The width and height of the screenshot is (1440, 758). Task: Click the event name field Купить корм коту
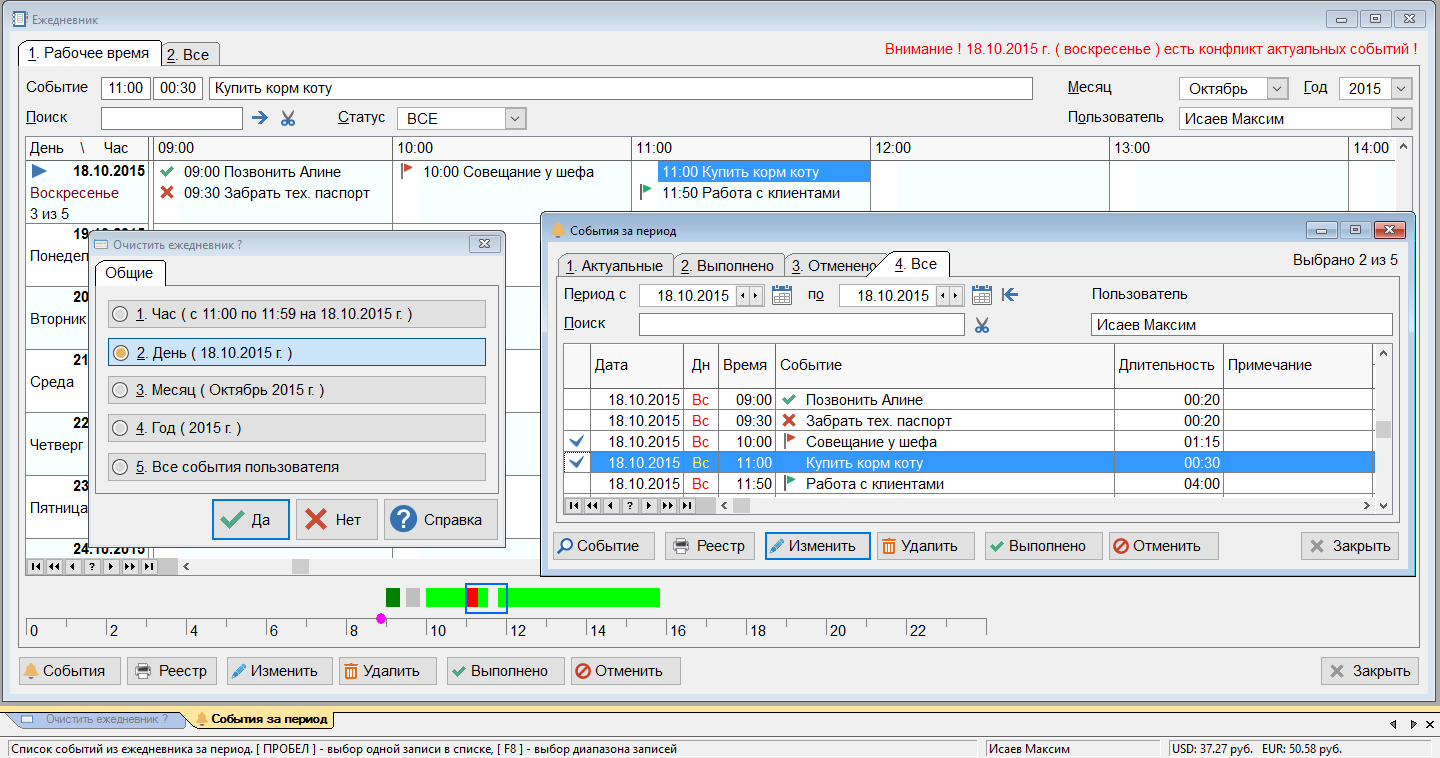coord(620,88)
